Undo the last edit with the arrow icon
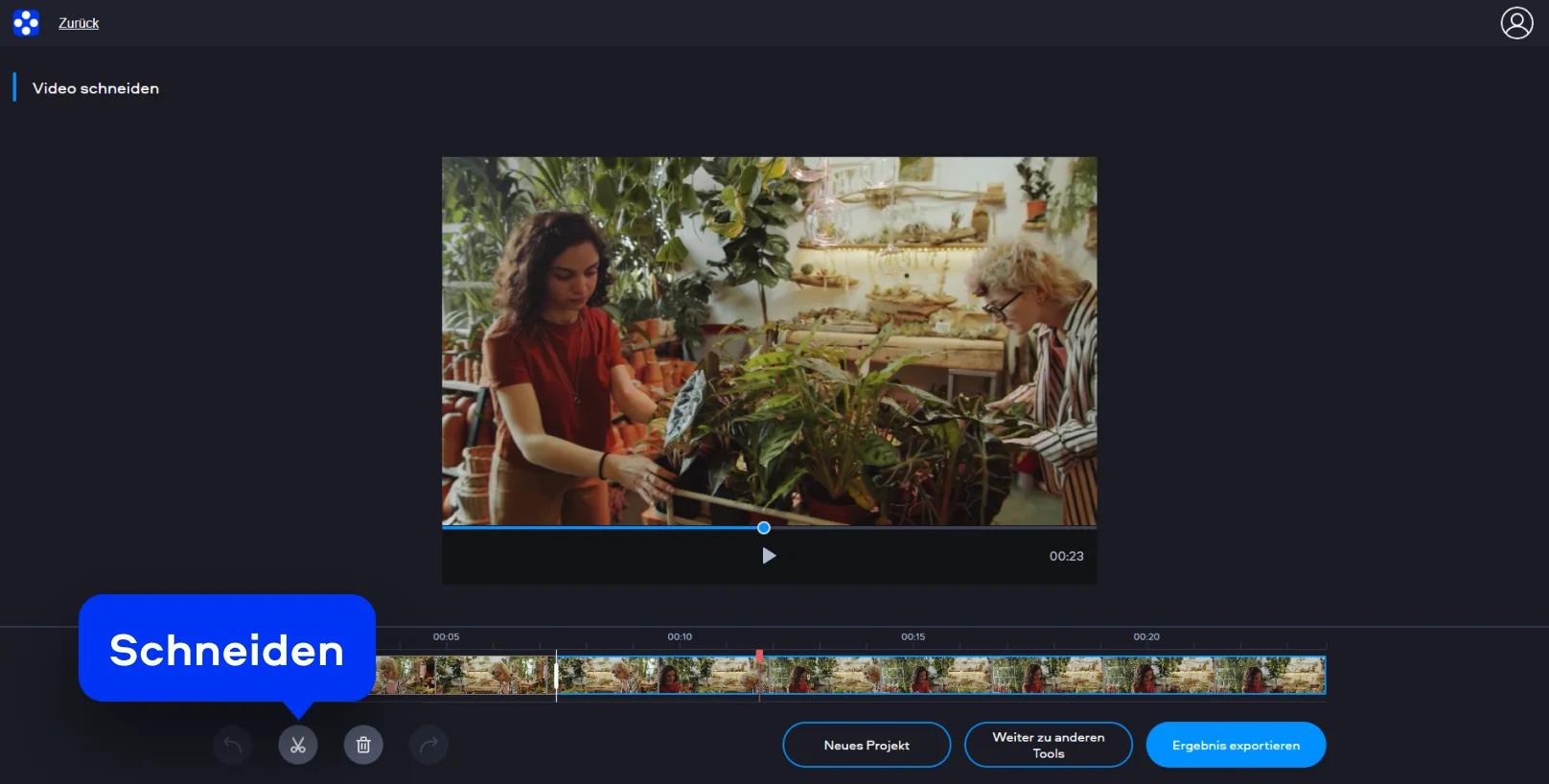 pyautogui.click(x=233, y=745)
